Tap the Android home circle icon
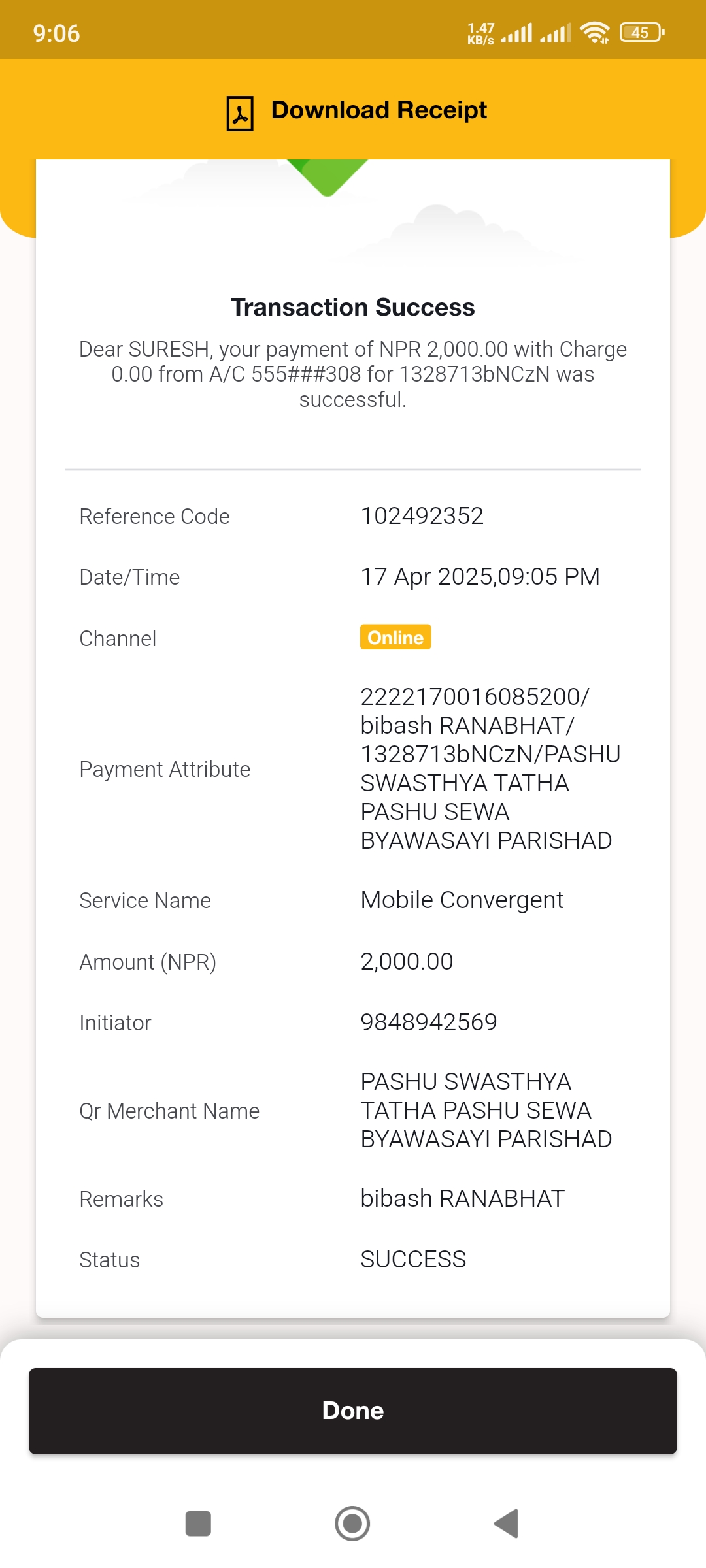This screenshot has height=1568, width=706. (352, 1524)
